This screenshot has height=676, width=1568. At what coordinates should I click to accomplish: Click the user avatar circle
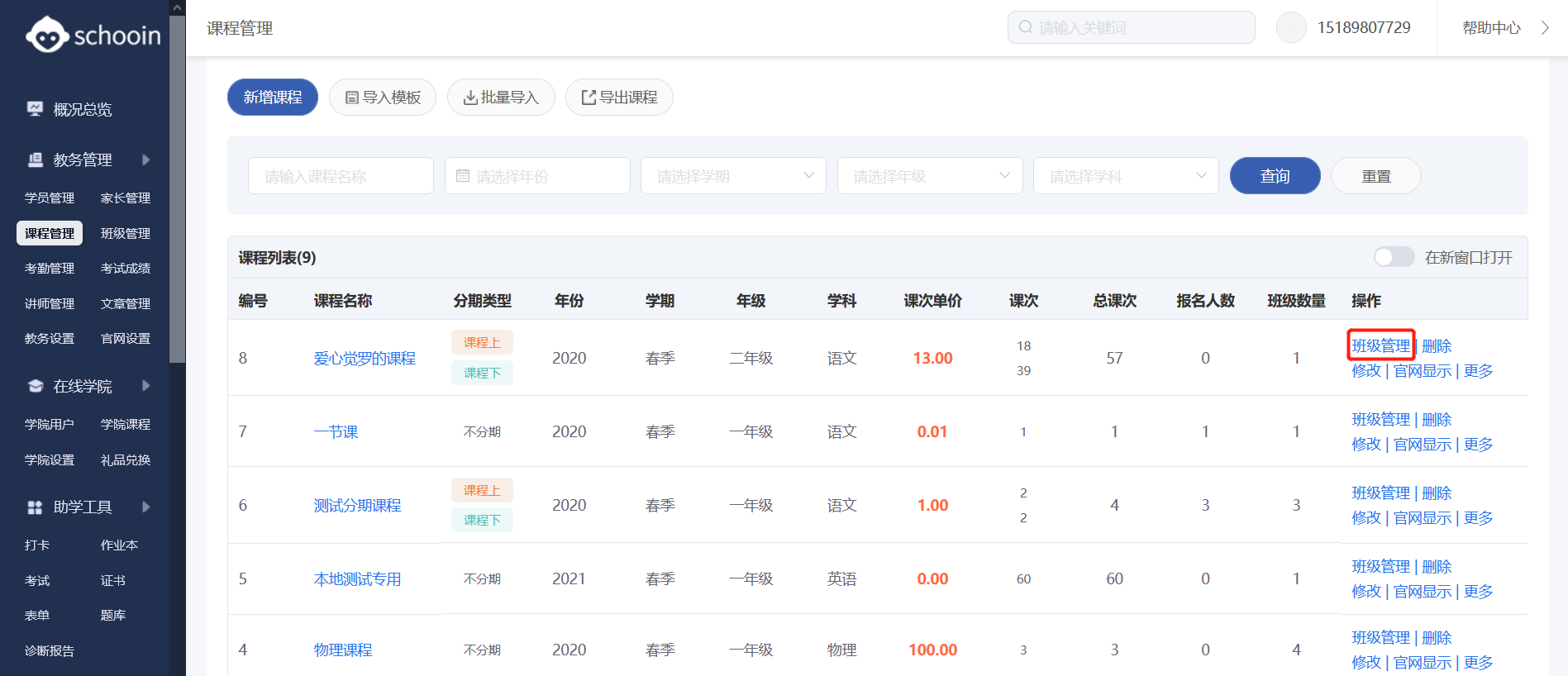click(1291, 27)
